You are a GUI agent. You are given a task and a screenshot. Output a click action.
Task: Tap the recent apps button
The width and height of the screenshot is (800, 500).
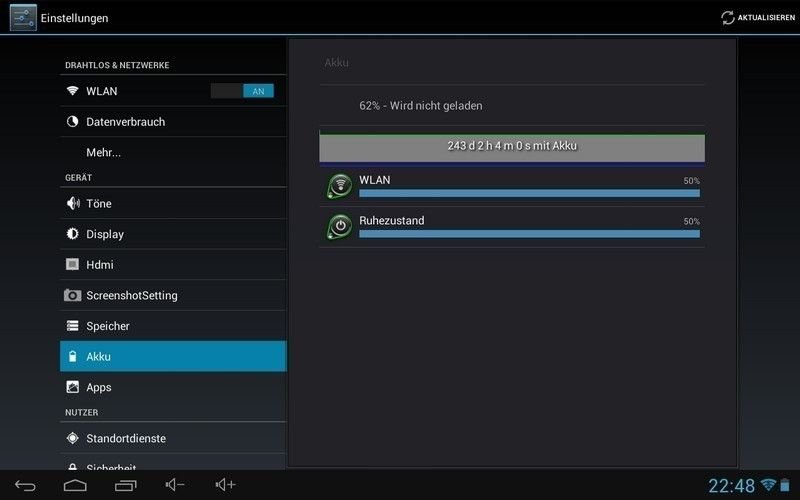point(126,485)
